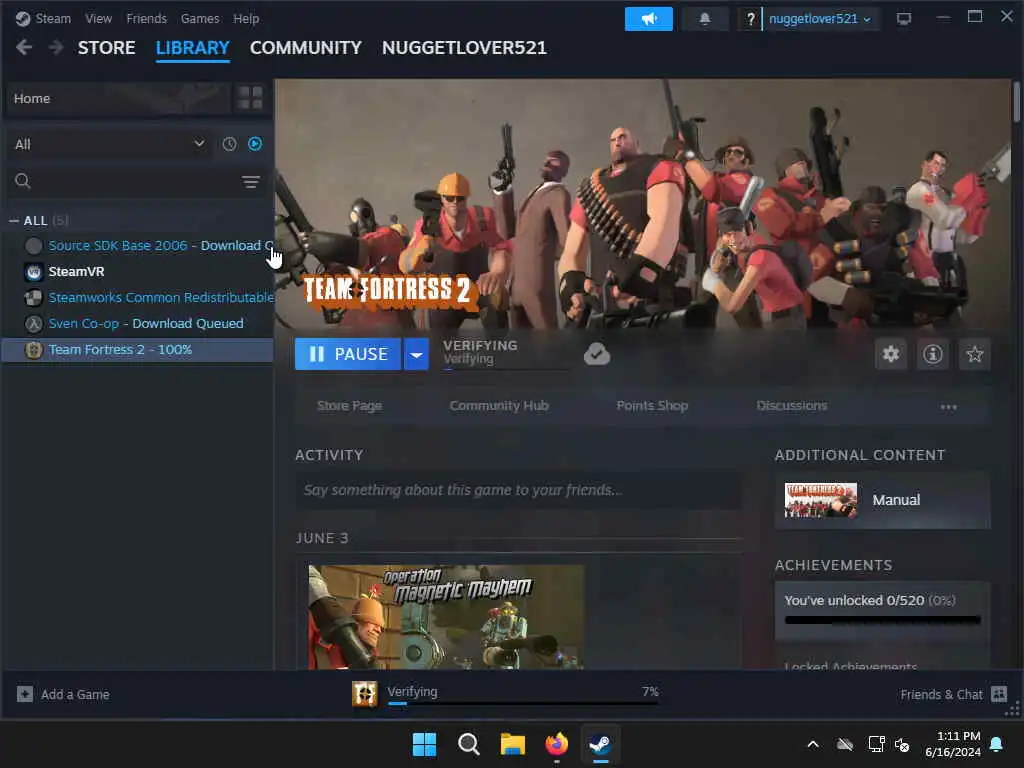Click the Friends & Chat text
The image size is (1024, 768).
941,694
